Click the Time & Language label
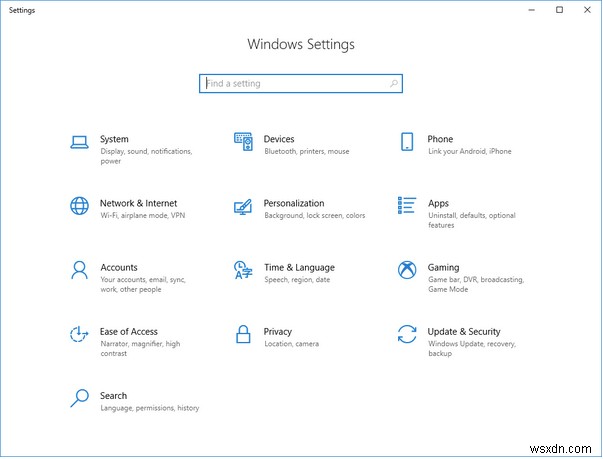Image resolution: width=603 pixels, height=459 pixels. [299, 268]
